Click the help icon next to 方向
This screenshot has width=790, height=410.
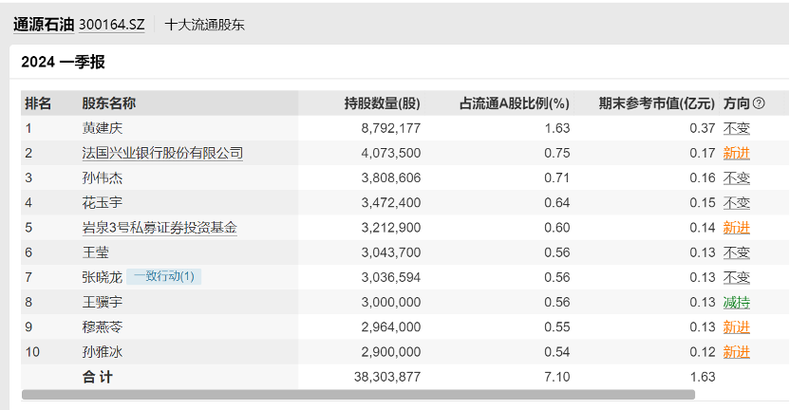coord(758,103)
